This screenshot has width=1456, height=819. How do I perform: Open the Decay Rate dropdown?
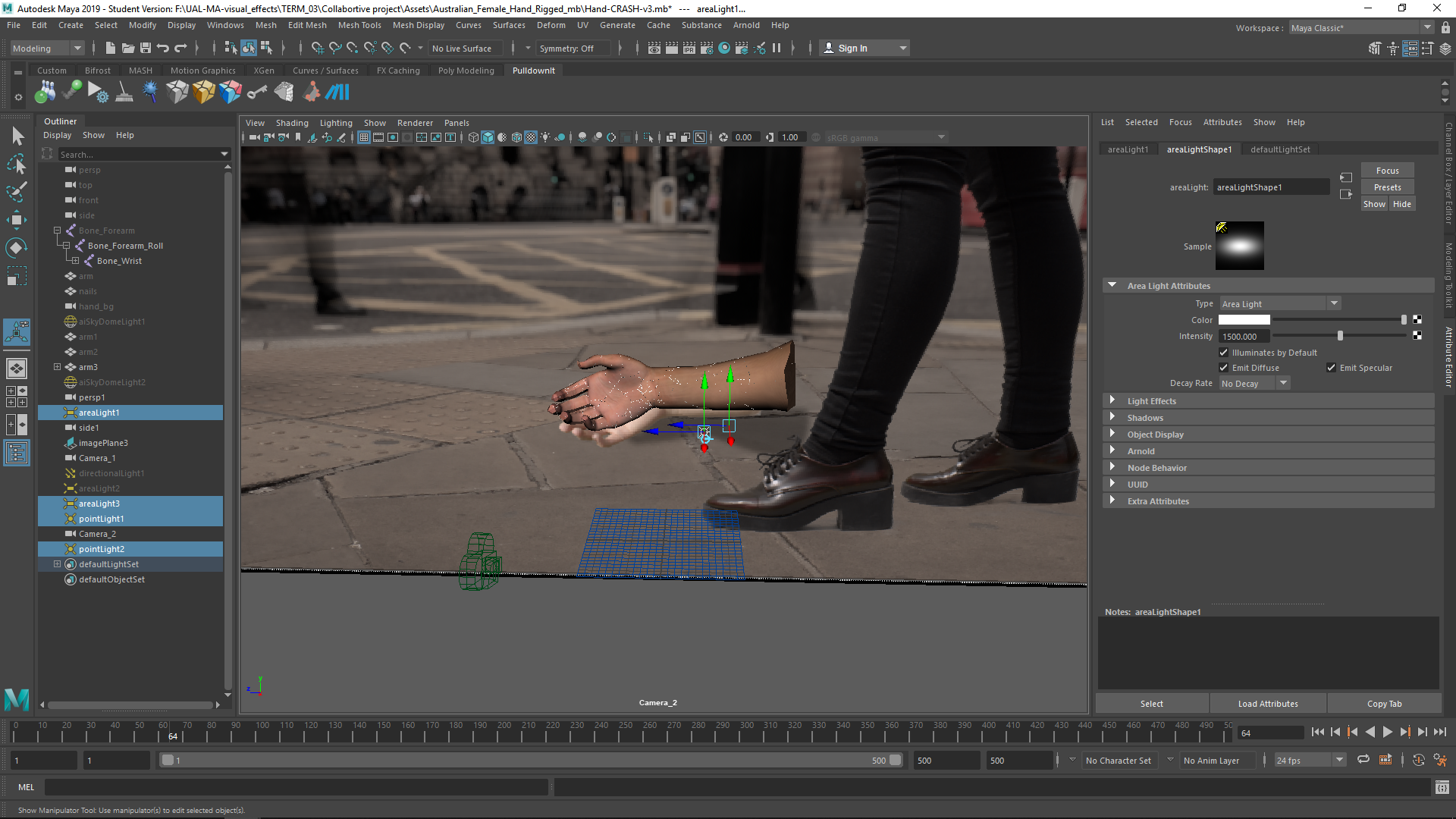[x=1254, y=384]
